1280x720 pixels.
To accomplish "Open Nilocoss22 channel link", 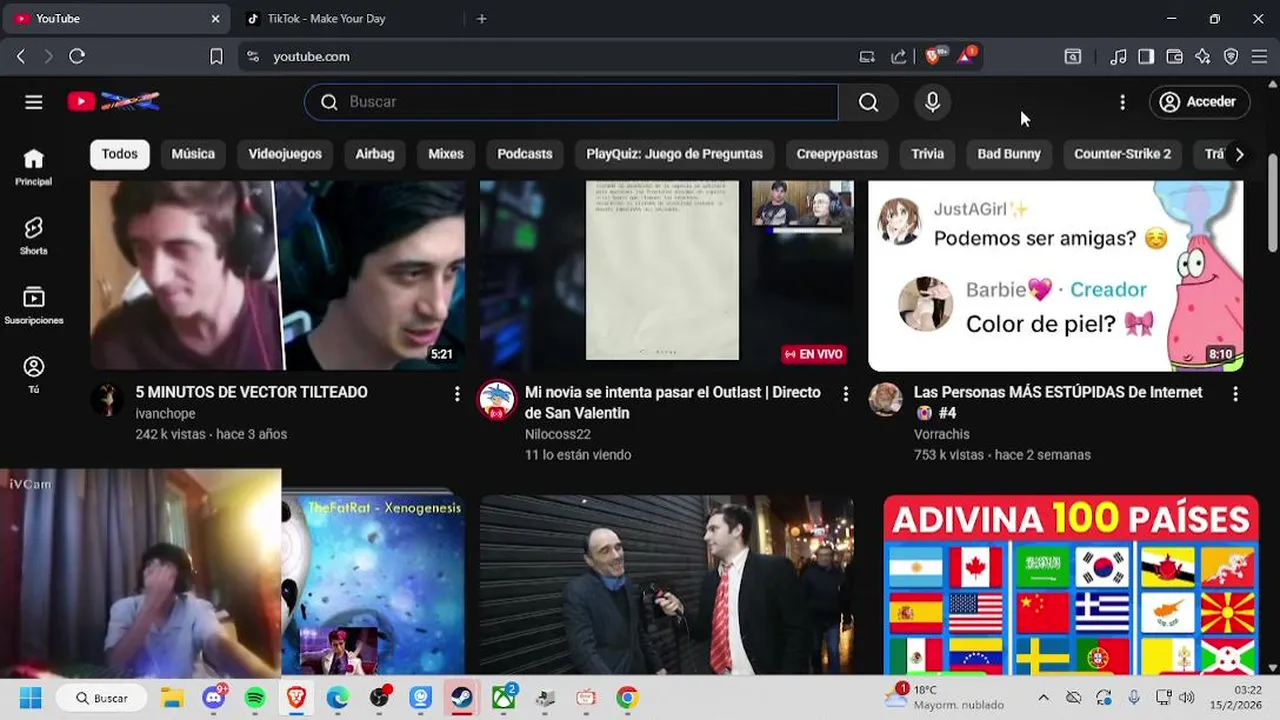I will pyautogui.click(x=558, y=435).
